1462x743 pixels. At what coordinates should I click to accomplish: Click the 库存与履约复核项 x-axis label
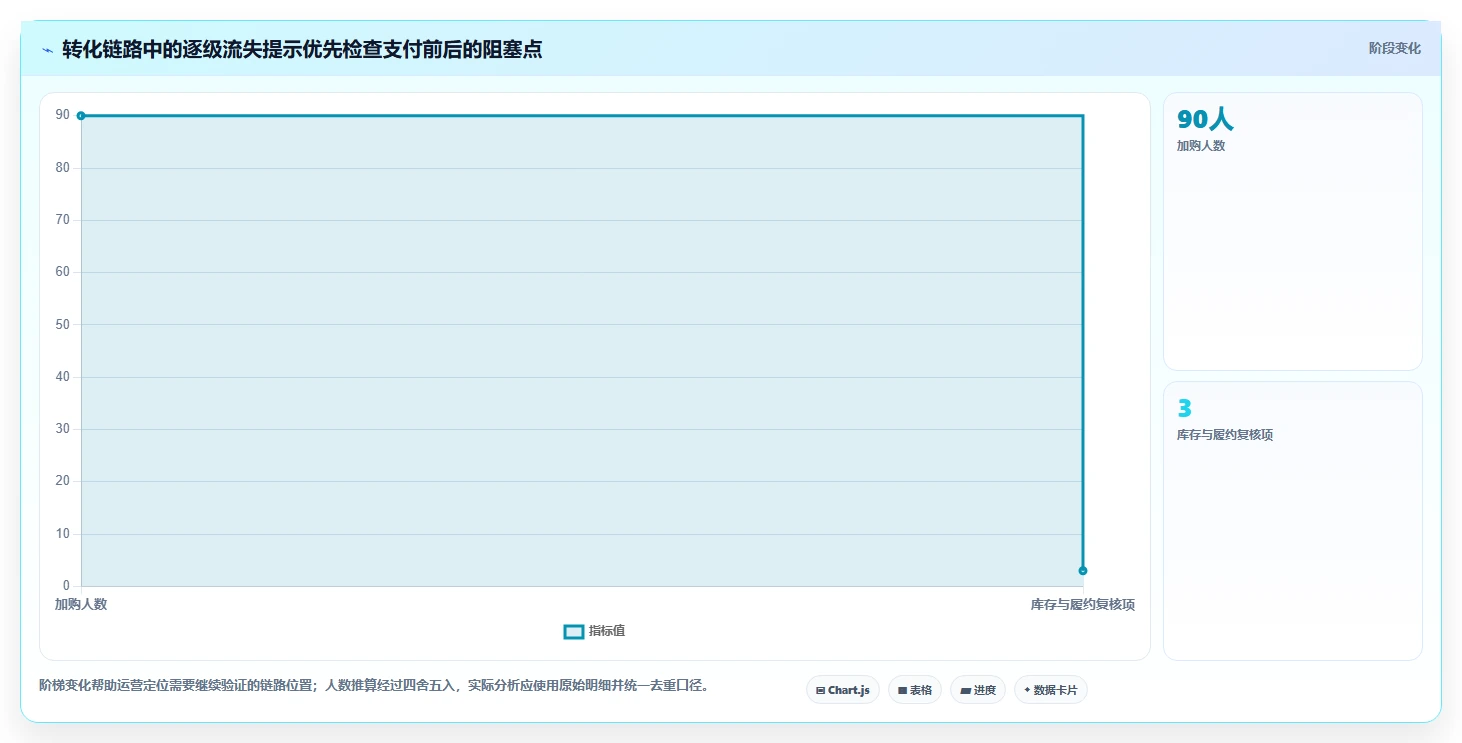tap(1083, 605)
